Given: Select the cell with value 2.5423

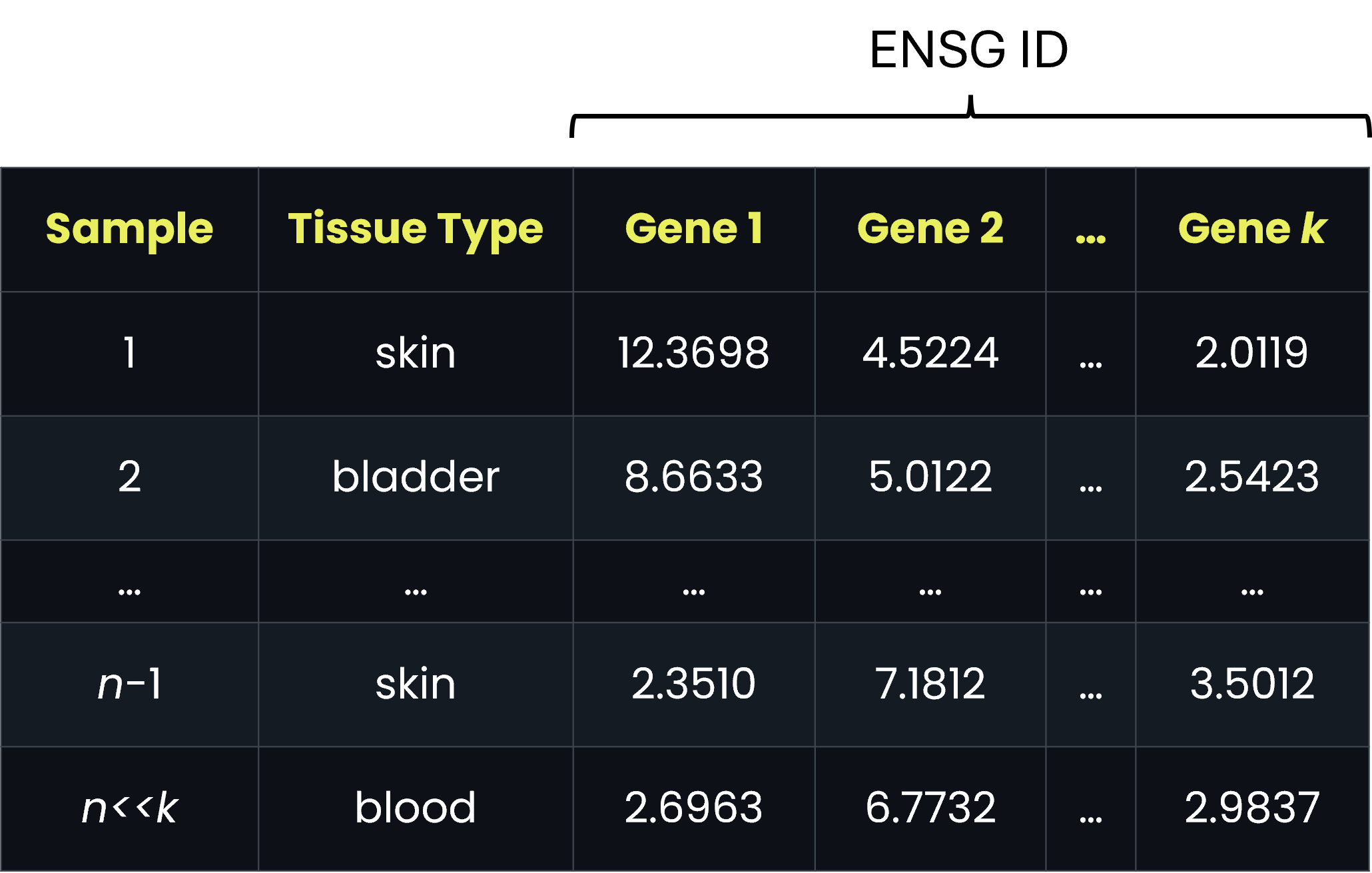Looking at the screenshot, I should pos(1252,478).
